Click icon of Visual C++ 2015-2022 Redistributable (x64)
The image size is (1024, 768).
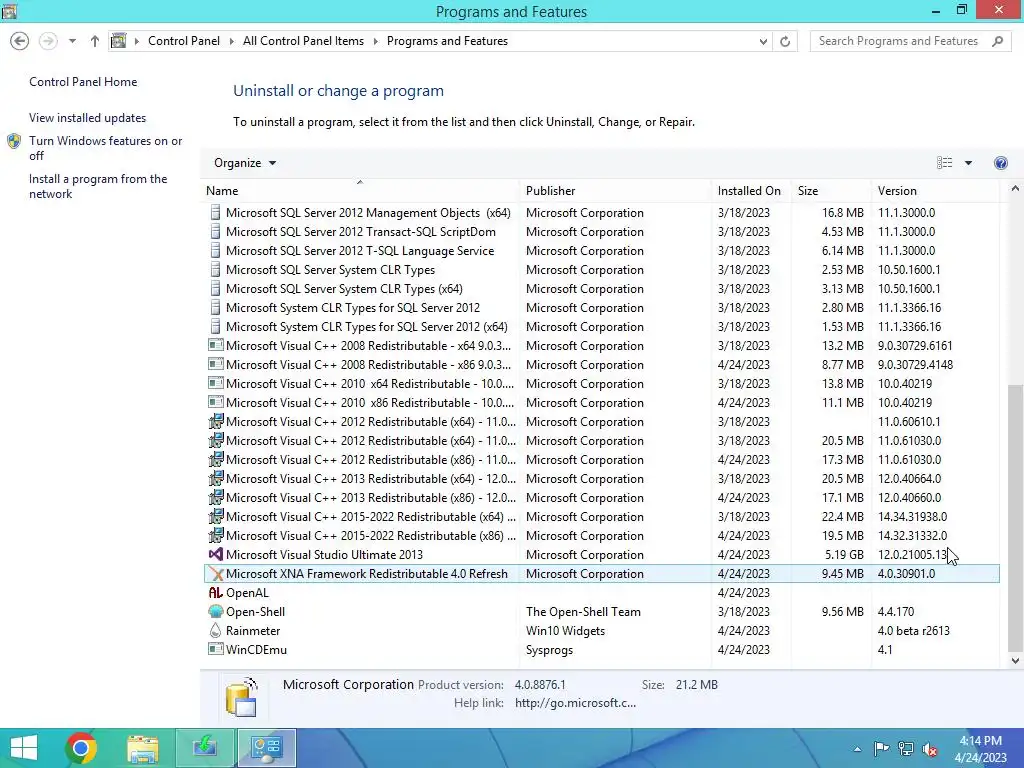point(216,516)
